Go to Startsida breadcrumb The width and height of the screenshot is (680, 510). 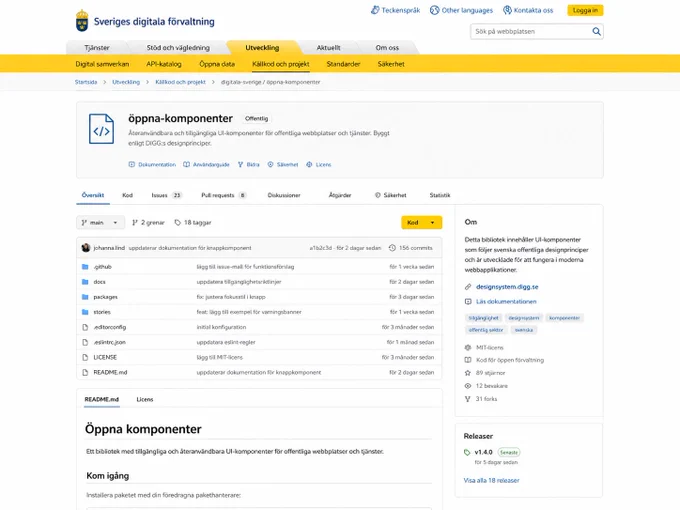click(x=86, y=82)
